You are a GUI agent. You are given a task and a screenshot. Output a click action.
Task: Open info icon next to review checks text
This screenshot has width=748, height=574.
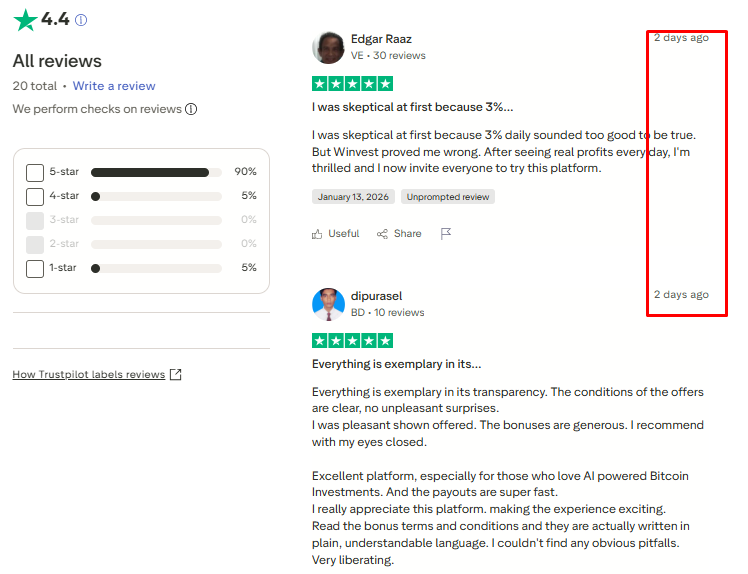tap(191, 109)
